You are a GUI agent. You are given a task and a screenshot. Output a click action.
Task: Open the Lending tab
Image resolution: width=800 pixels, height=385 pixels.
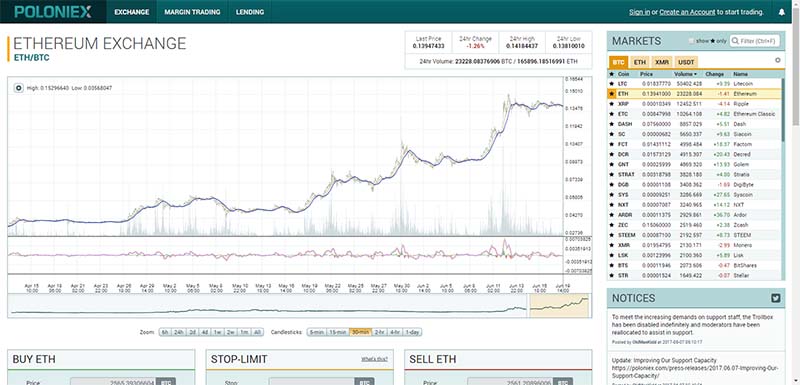(x=250, y=12)
